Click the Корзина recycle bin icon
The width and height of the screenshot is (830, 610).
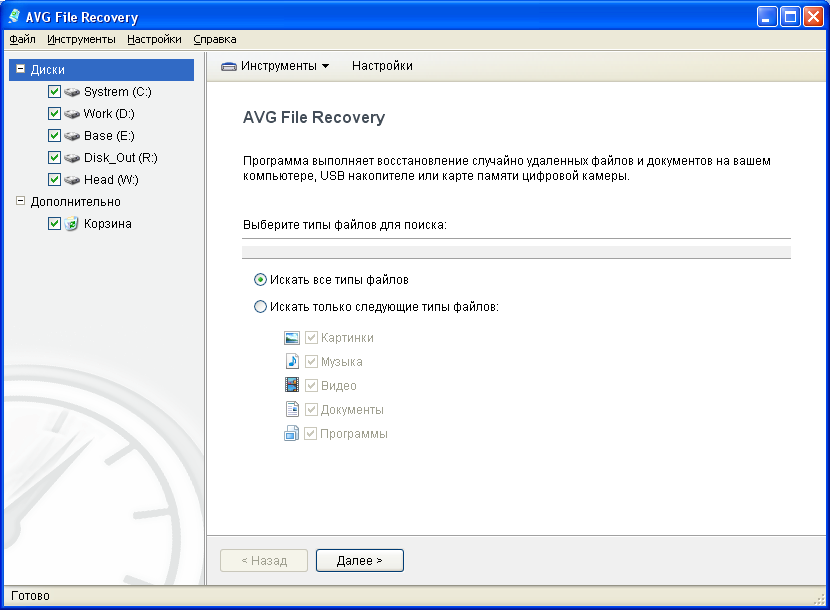coord(71,223)
